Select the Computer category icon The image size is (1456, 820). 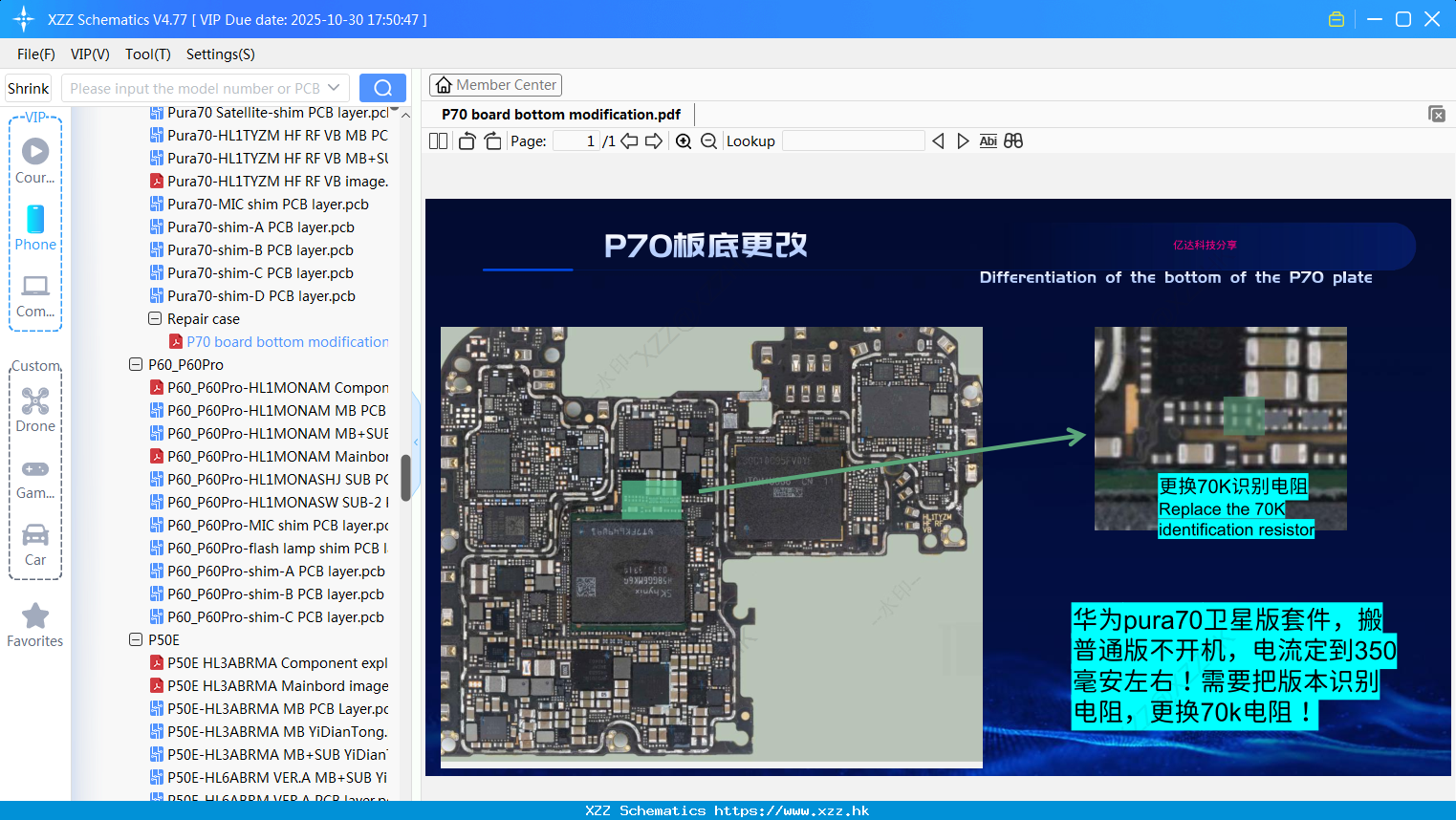pos(35,294)
